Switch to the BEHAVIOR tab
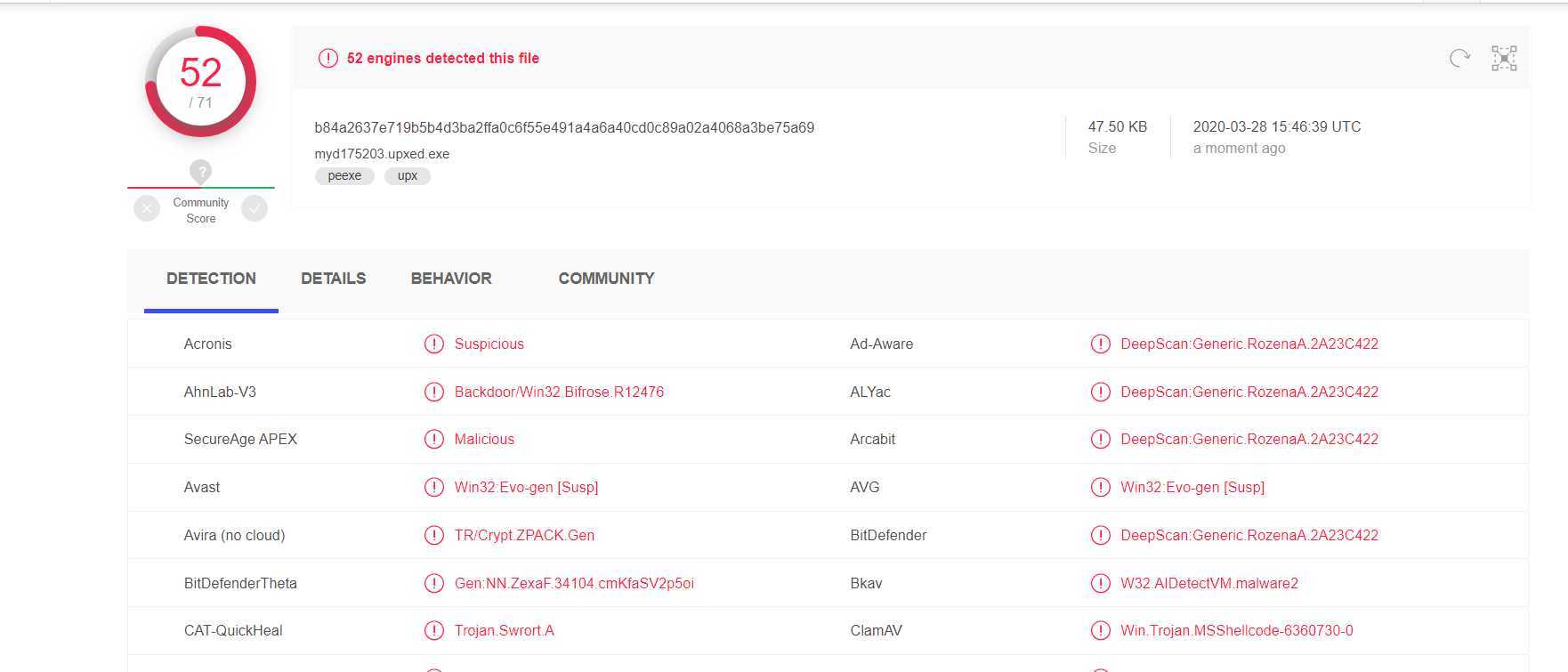This screenshot has width=1568, height=672. [x=451, y=279]
